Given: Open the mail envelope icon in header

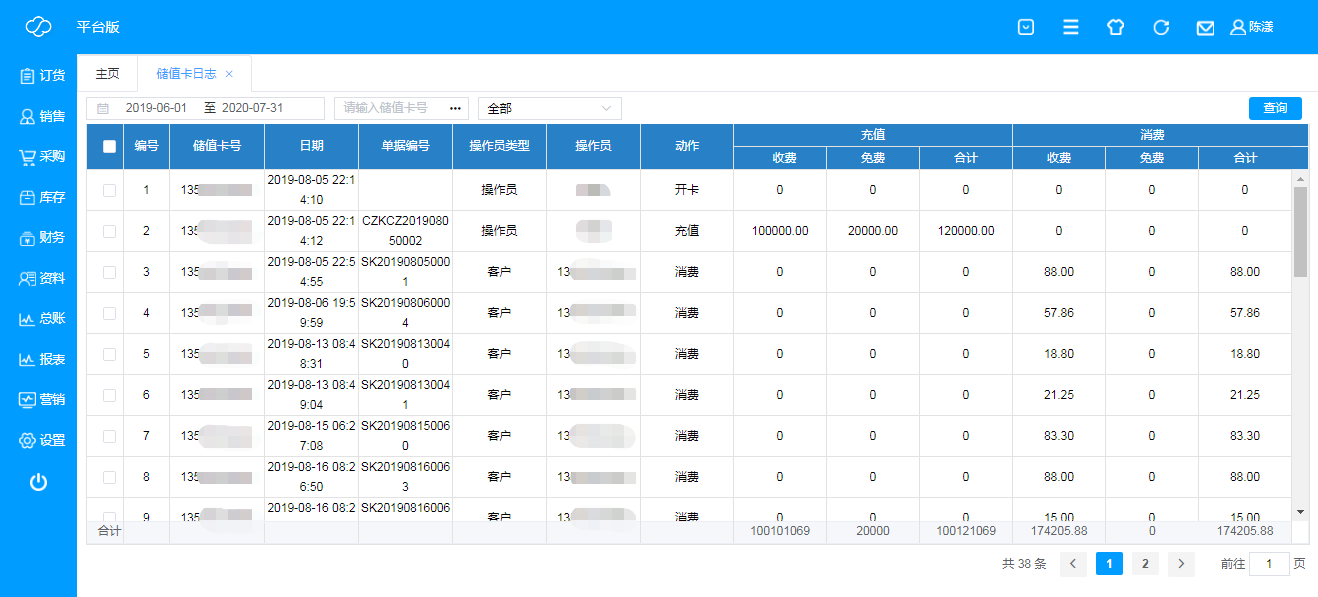Looking at the screenshot, I should 1205,28.
